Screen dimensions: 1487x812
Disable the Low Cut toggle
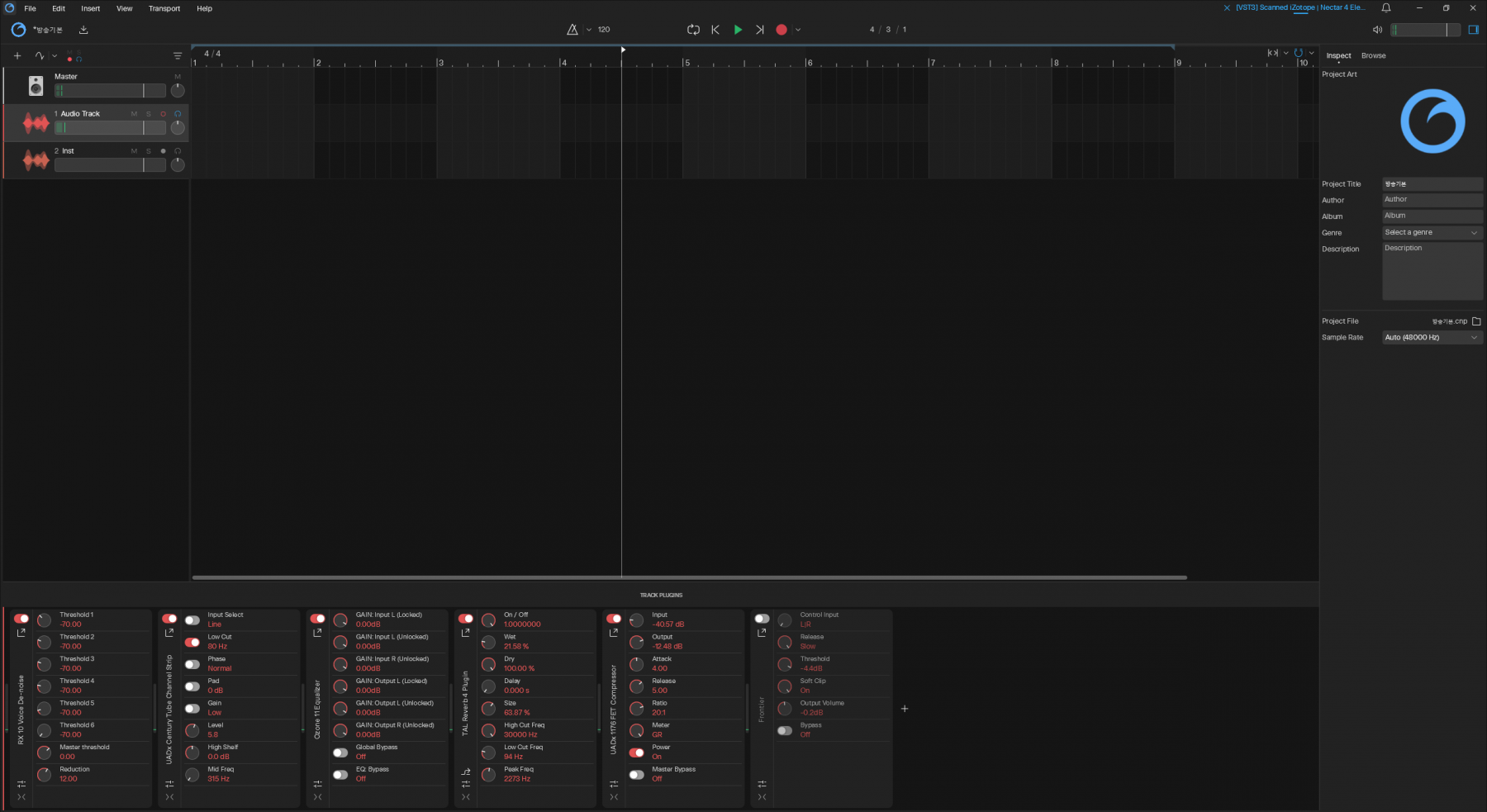point(192,642)
